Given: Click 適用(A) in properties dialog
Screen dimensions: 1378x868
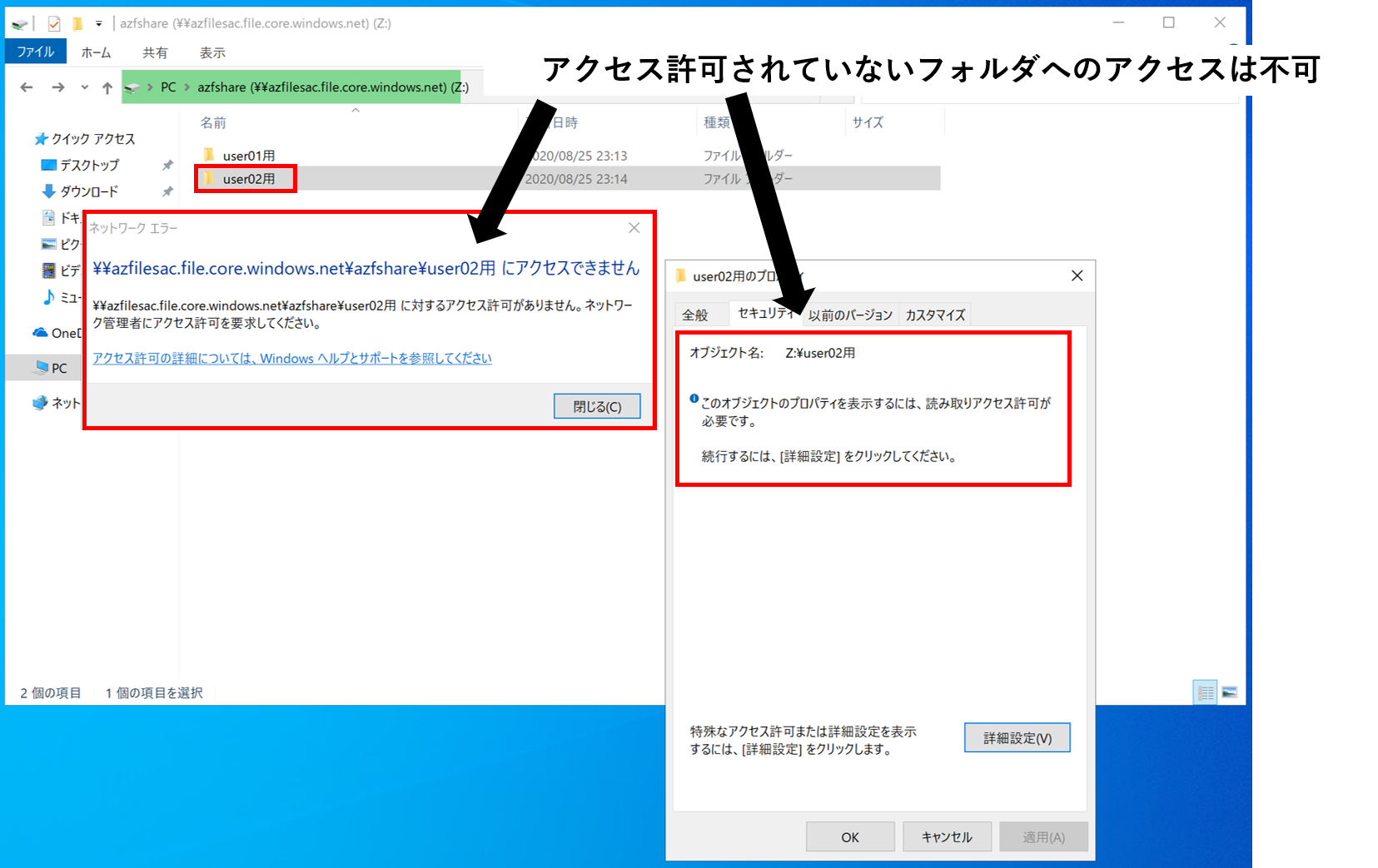Looking at the screenshot, I should click(1044, 837).
